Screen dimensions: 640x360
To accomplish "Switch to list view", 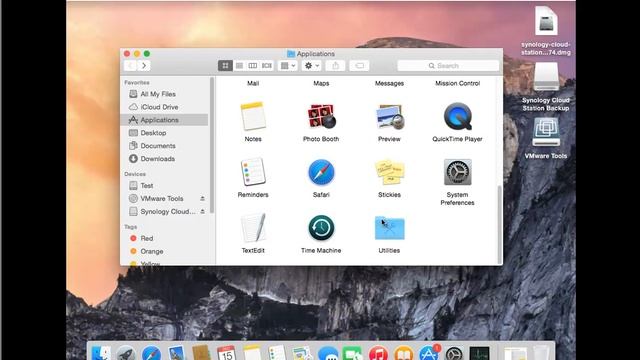I will pos(239,66).
